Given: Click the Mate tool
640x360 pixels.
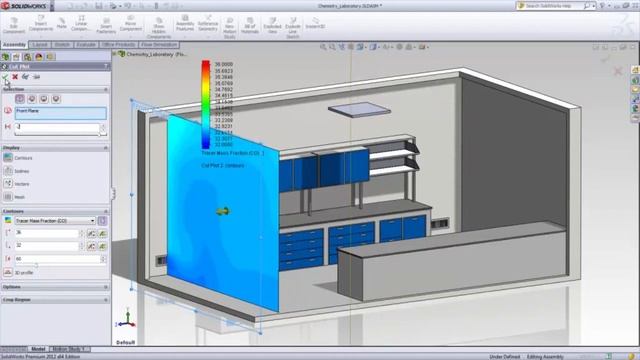Looking at the screenshot, I should (62, 23).
